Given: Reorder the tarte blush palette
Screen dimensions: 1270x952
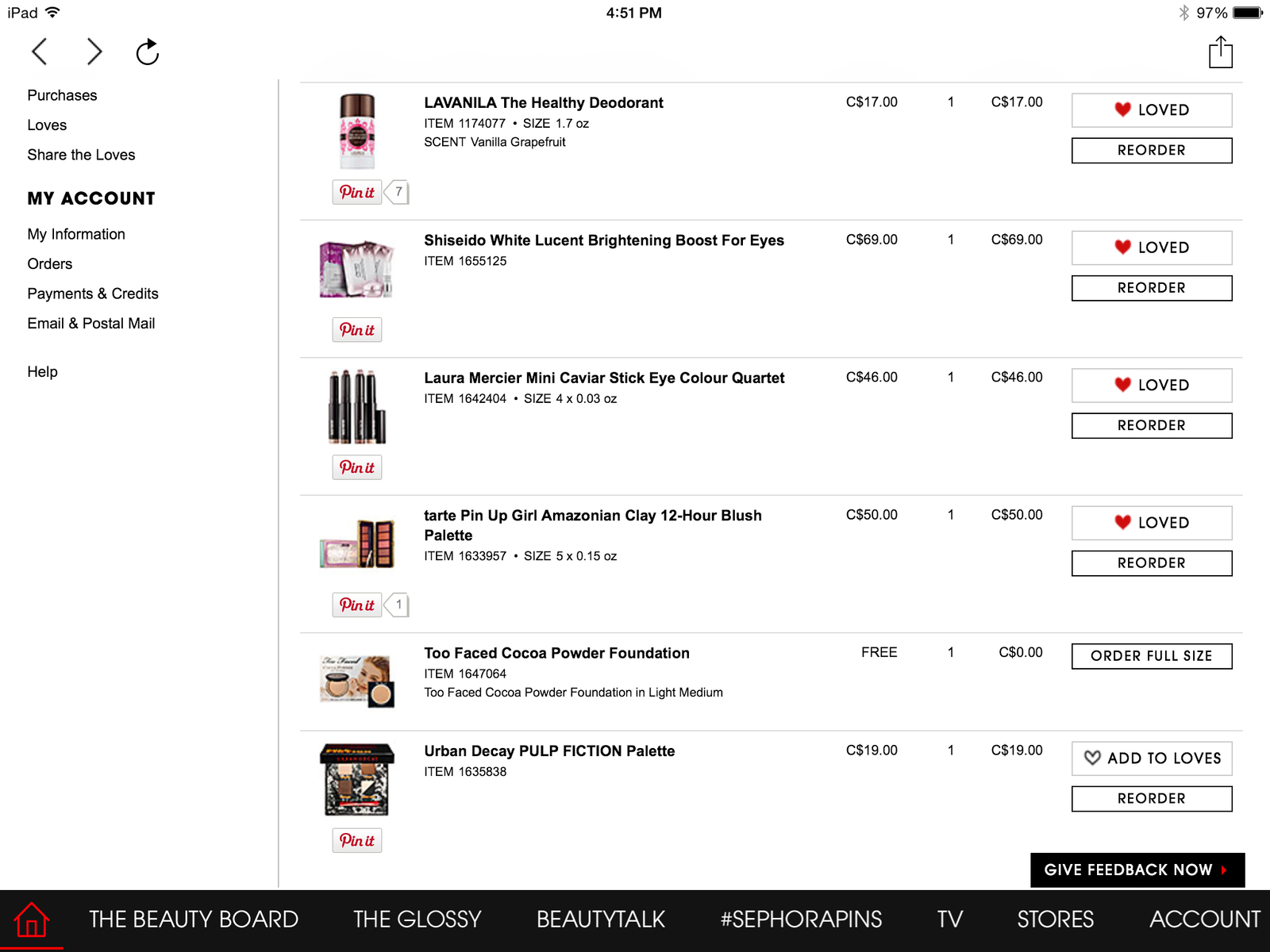Looking at the screenshot, I should (1152, 563).
